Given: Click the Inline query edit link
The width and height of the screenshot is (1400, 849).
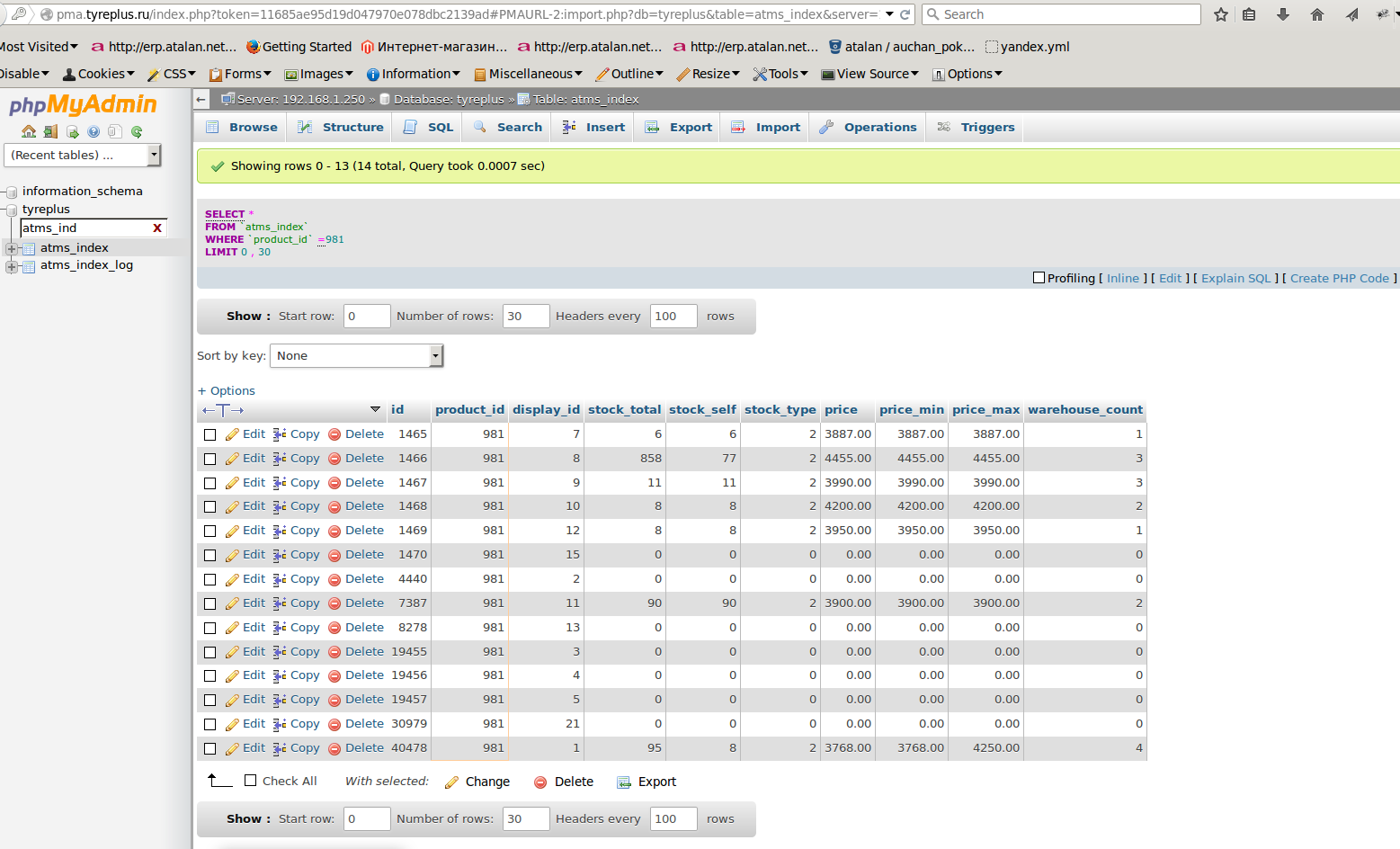Looking at the screenshot, I should pyautogui.click(x=1123, y=279).
